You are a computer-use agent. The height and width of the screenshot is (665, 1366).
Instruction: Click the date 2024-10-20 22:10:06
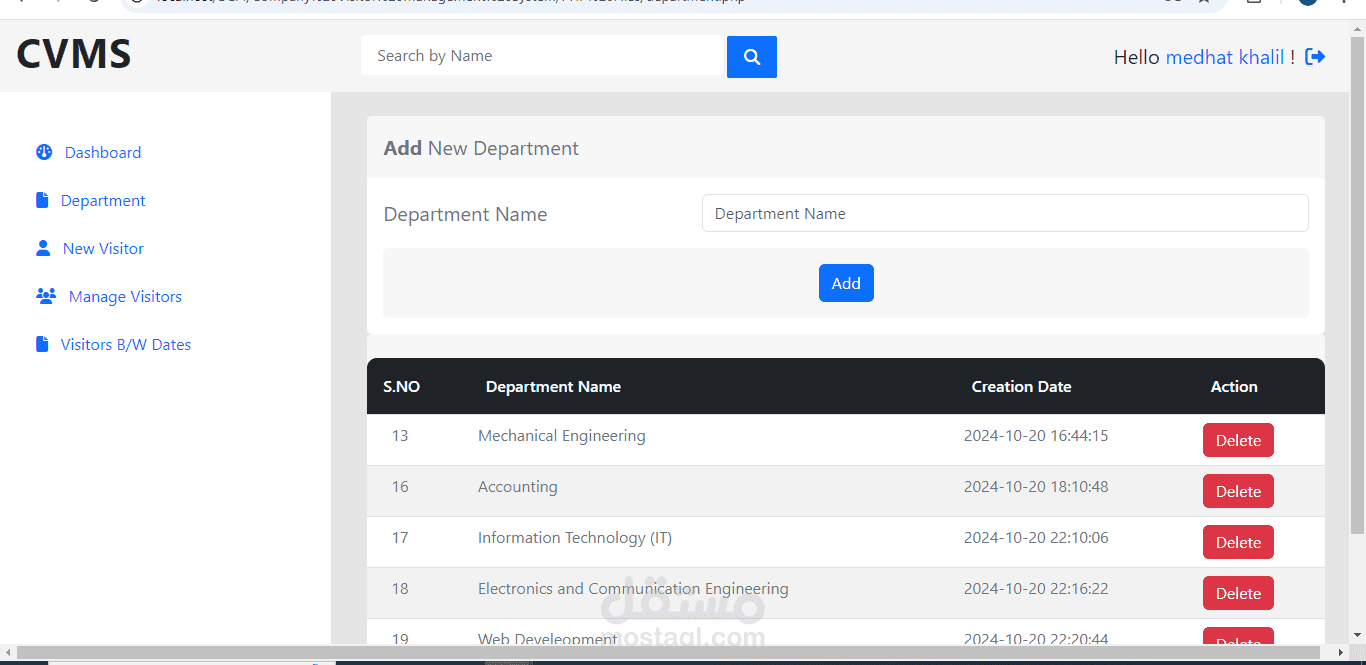[1036, 537]
